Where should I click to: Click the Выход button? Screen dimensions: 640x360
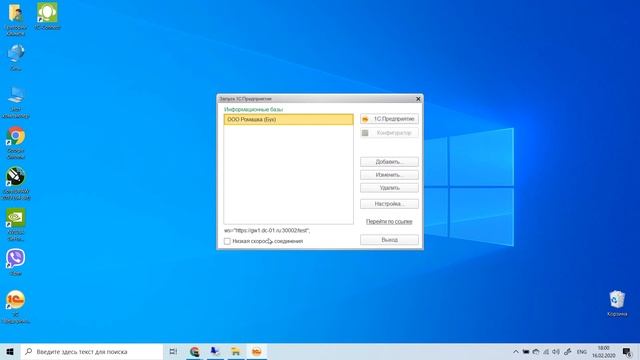pos(389,240)
